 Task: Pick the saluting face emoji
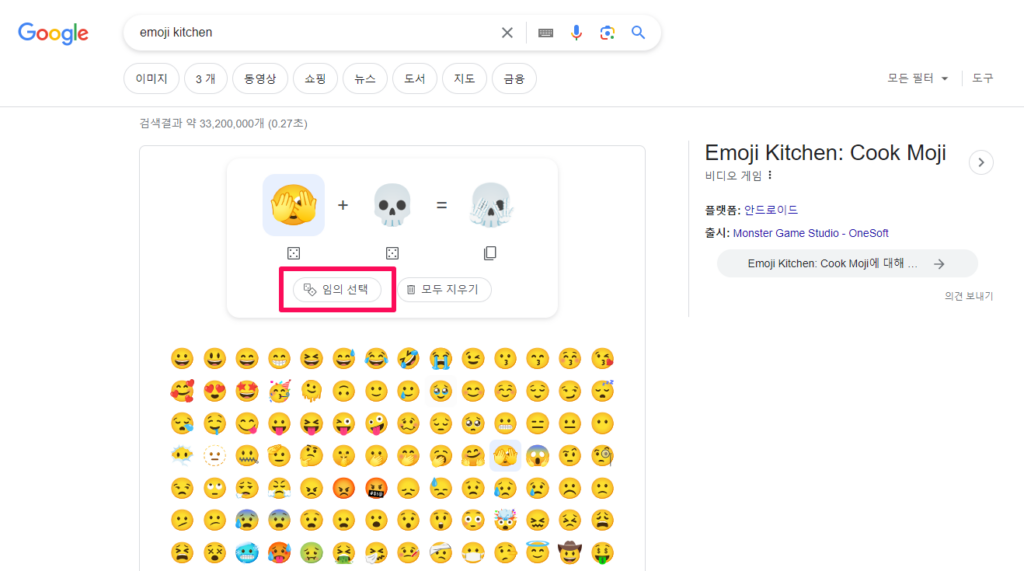click(x=279, y=456)
